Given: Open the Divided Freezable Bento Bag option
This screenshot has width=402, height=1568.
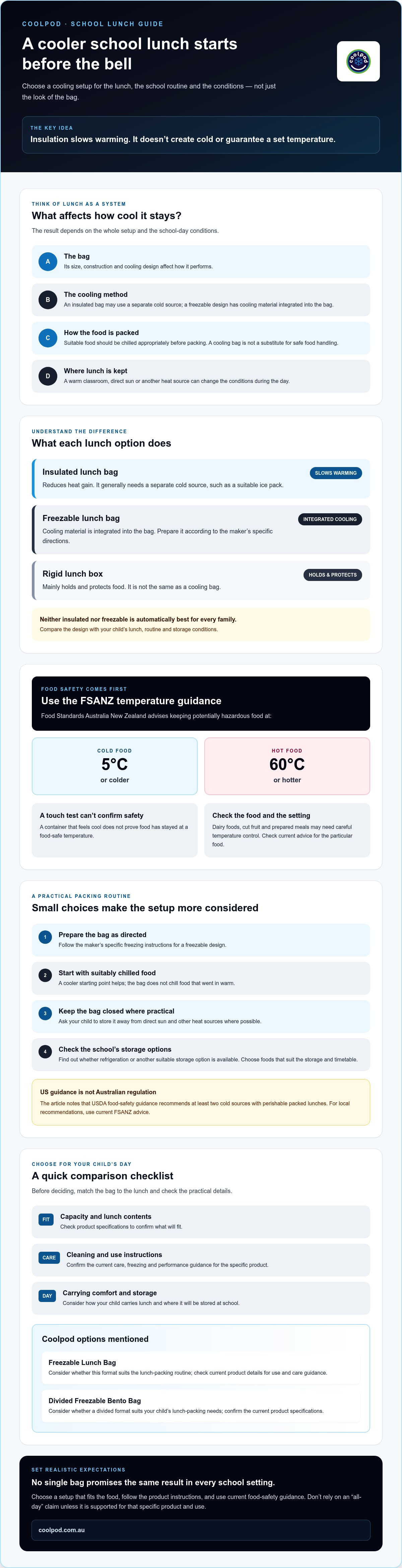Looking at the screenshot, I should coord(201,1406).
